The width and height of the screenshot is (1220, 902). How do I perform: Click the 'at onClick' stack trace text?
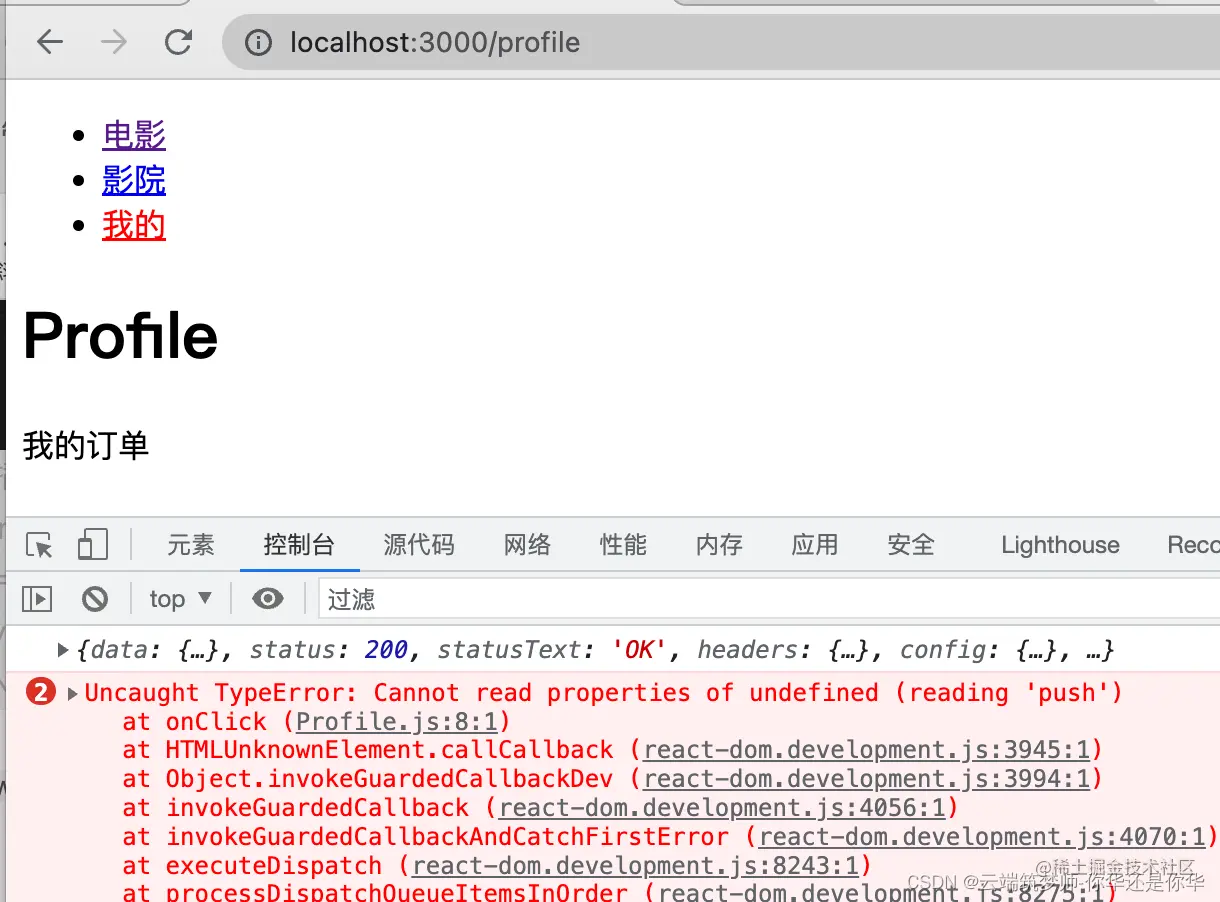tap(195, 722)
